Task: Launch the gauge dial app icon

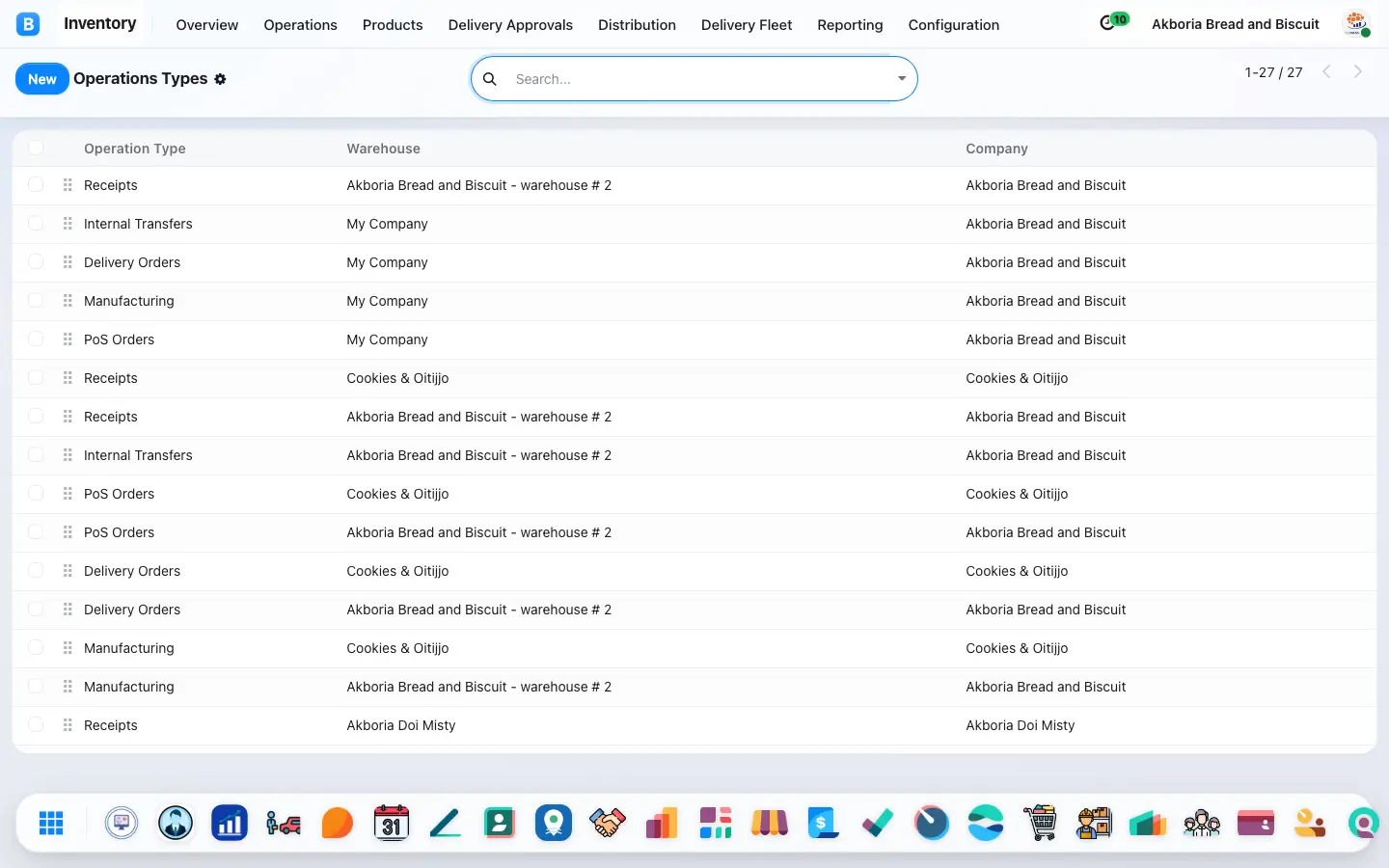Action: [932, 823]
